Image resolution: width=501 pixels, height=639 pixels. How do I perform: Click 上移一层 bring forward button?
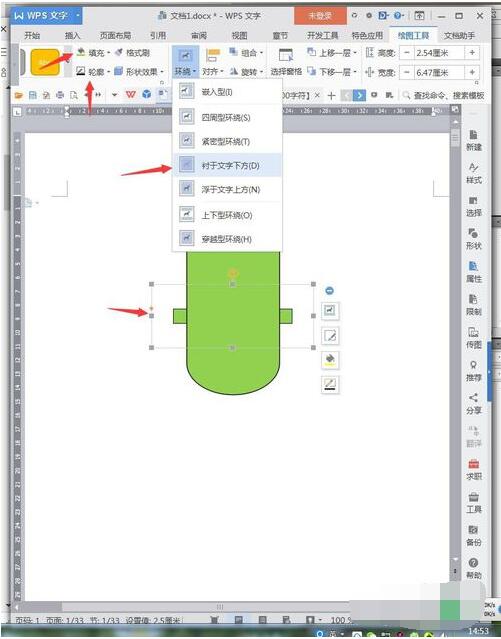click(332, 53)
